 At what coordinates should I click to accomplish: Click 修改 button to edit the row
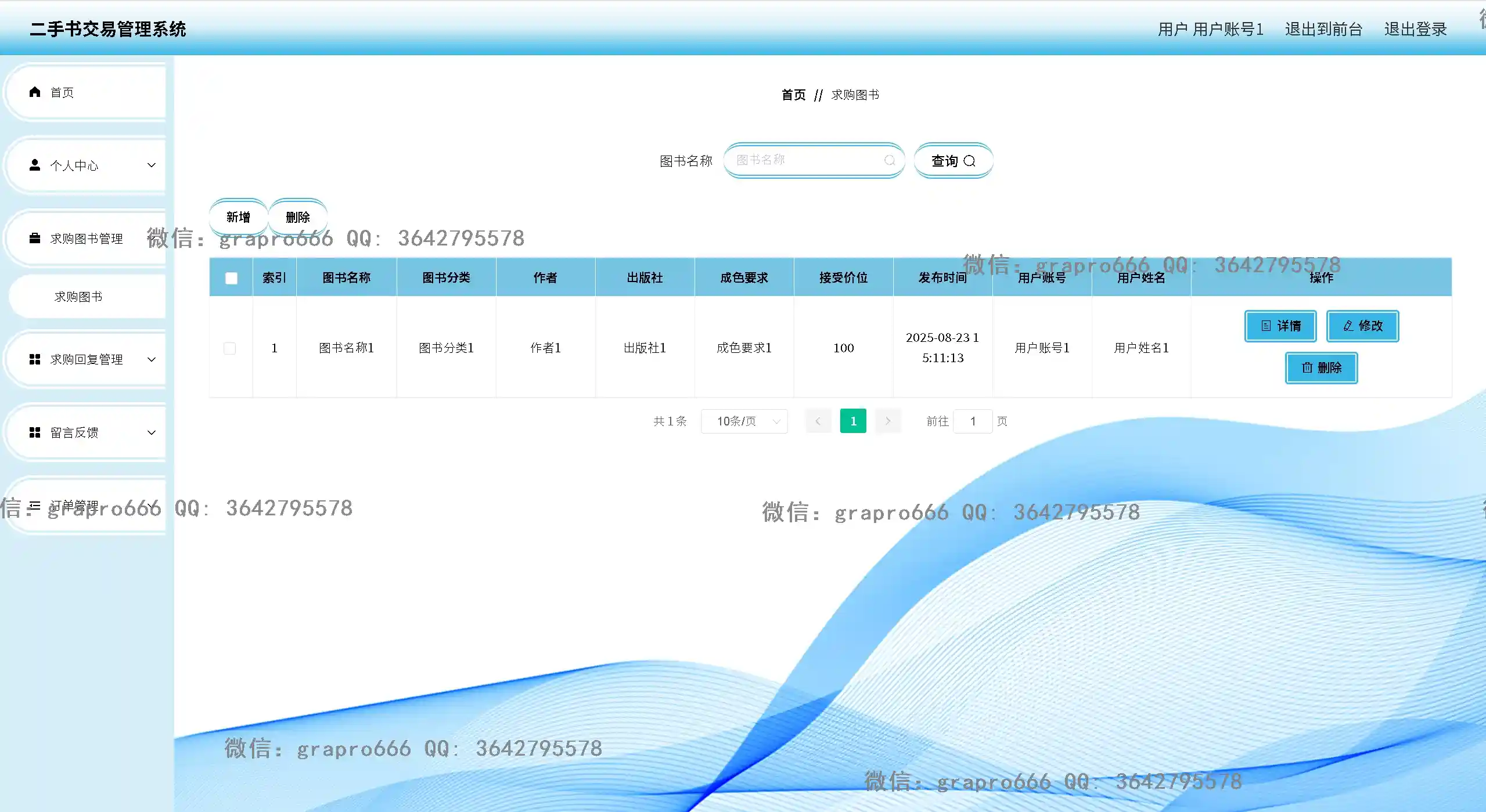click(1362, 326)
